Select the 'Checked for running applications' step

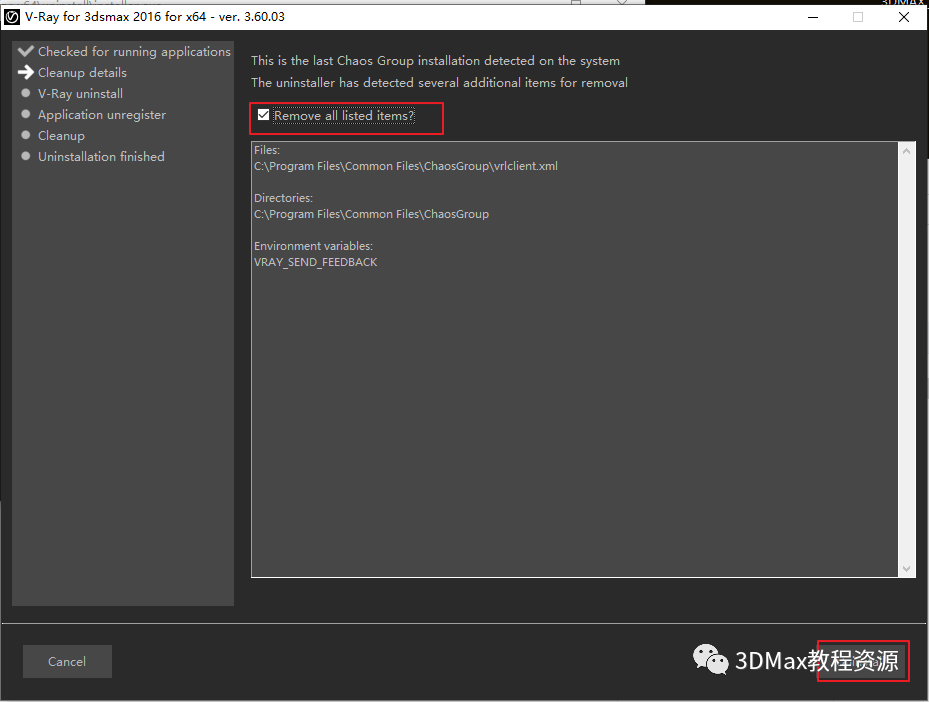134,52
